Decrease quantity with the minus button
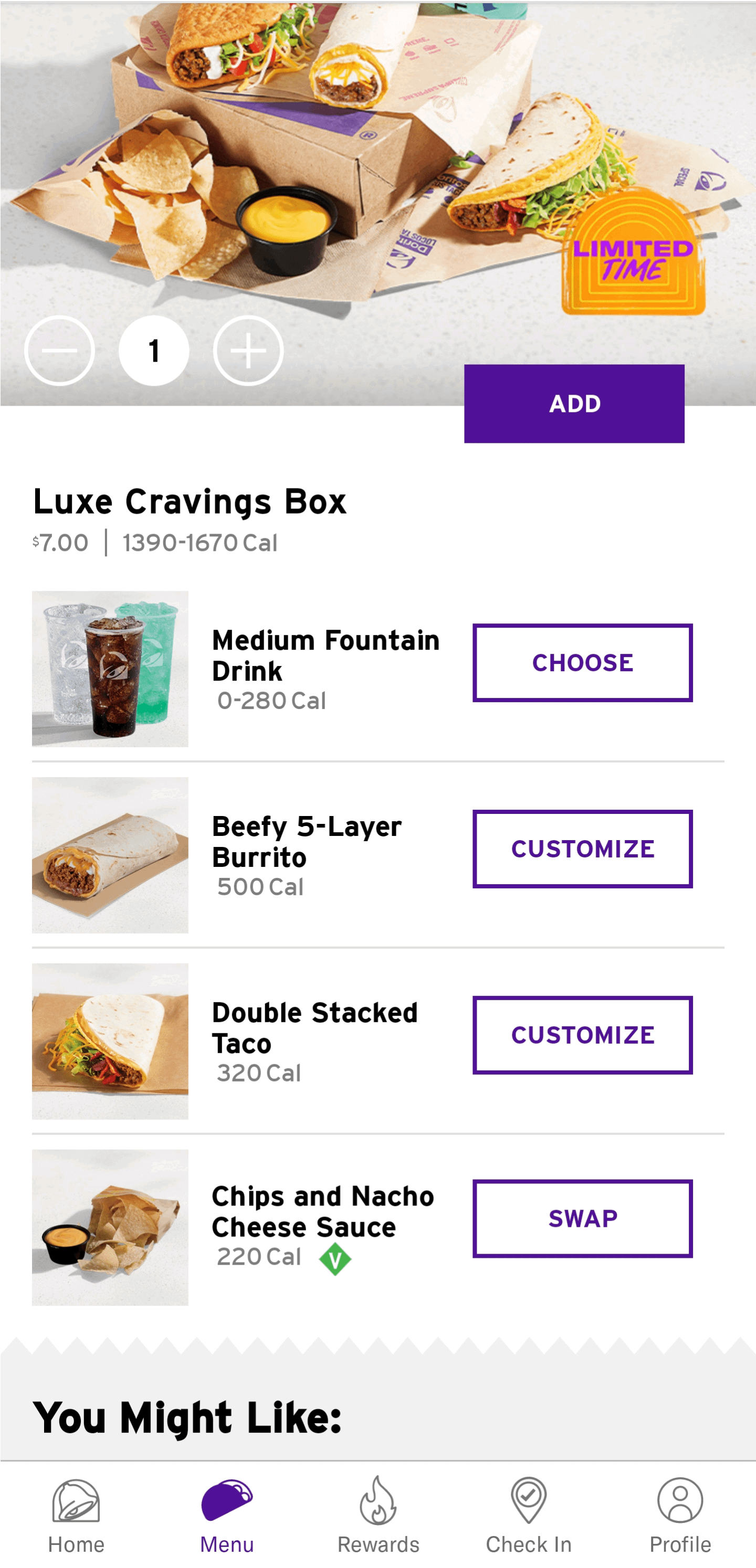This screenshot has height=1568, width=756. point(59,351)
